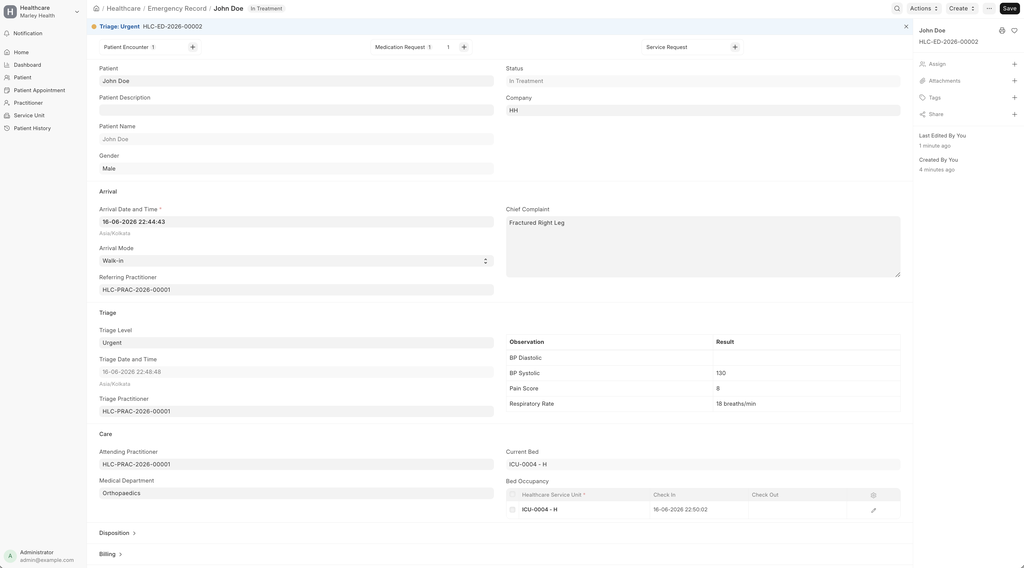The image size is (1024, 568).
Task: Add a new Patient Encounter with plus
Action: pos(193,47)
